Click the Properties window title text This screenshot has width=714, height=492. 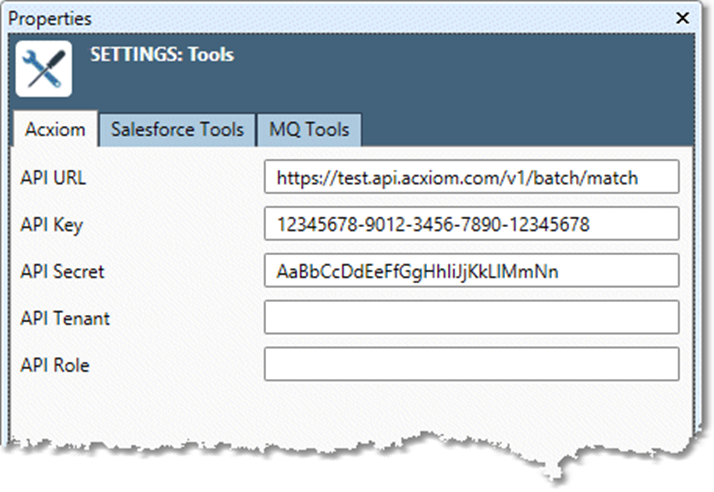tap(50, 18)
